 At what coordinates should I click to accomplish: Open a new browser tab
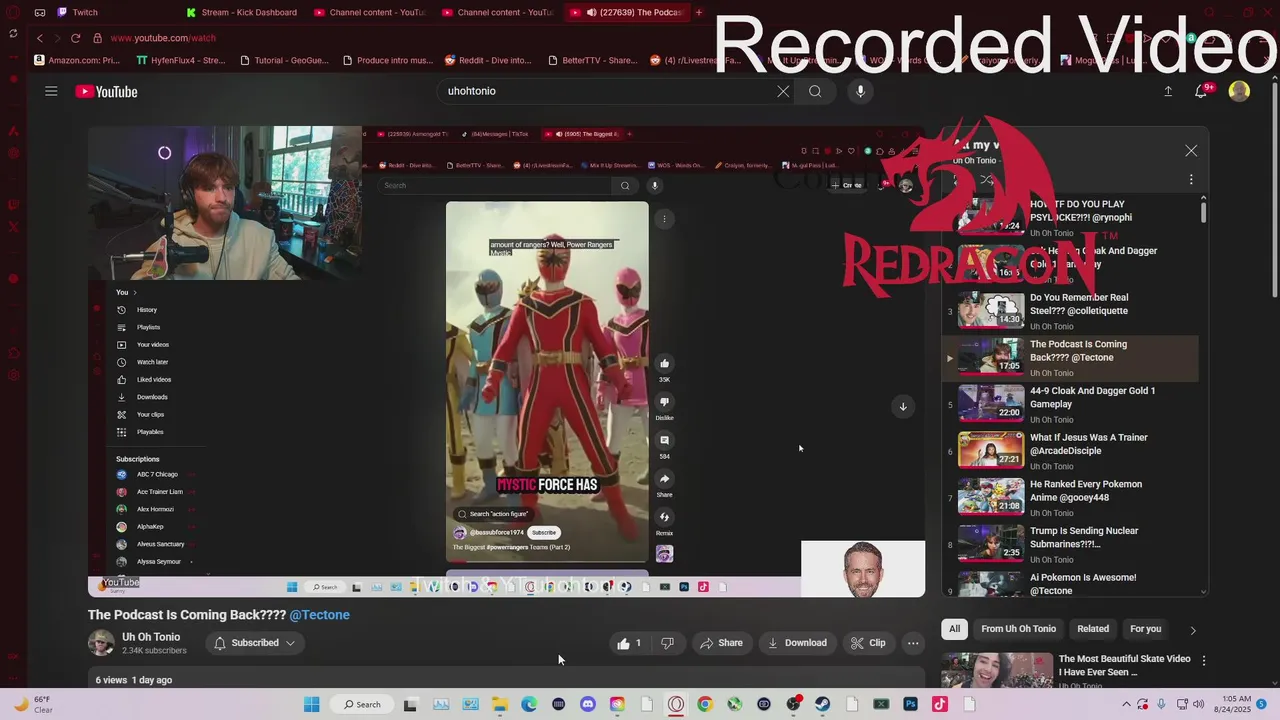(x=699, y=12)
